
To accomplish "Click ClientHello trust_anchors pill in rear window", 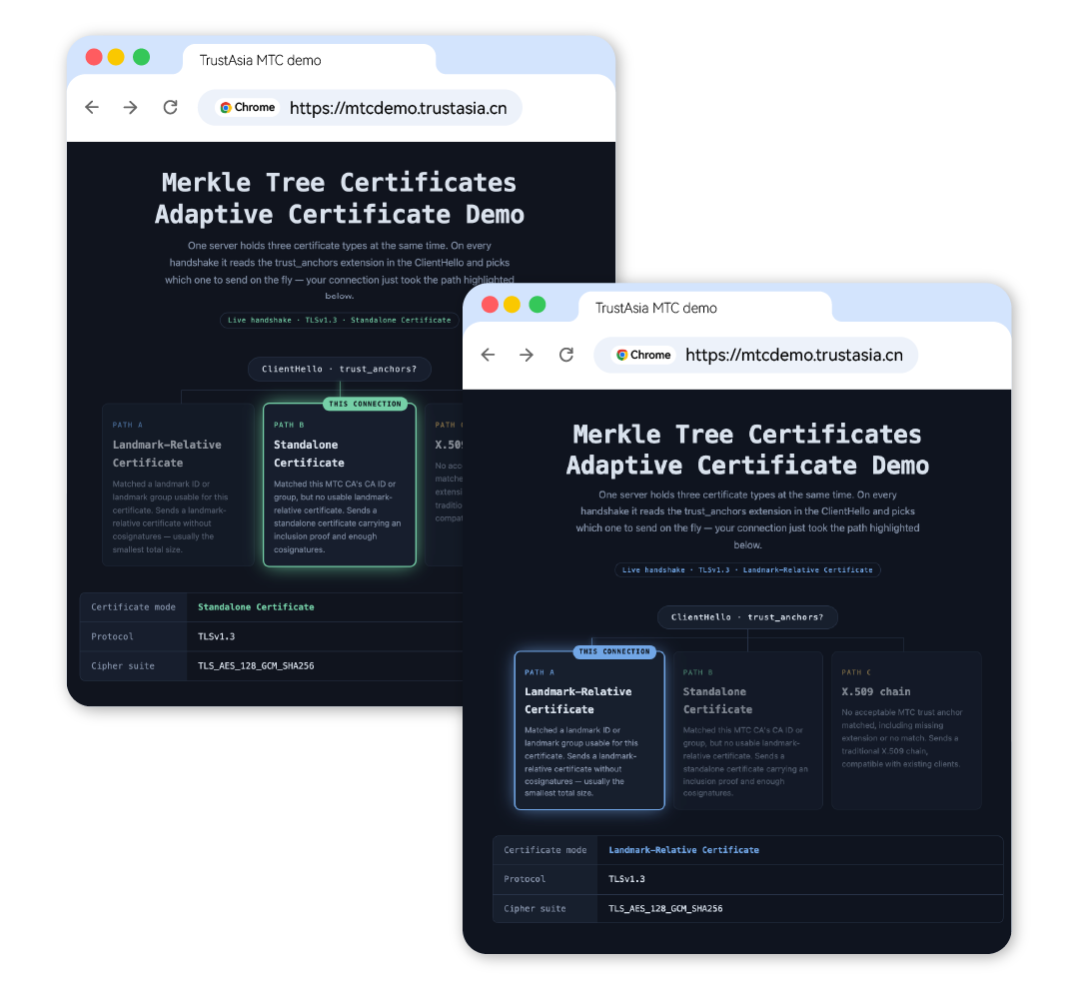I will coord(340,369).
